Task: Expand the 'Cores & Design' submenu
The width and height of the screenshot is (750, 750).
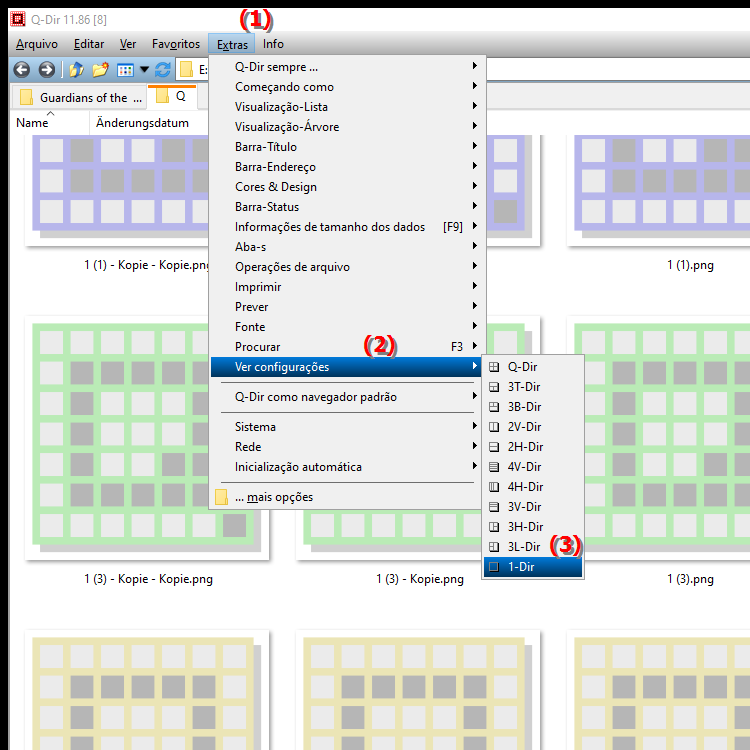Action: 347,187
